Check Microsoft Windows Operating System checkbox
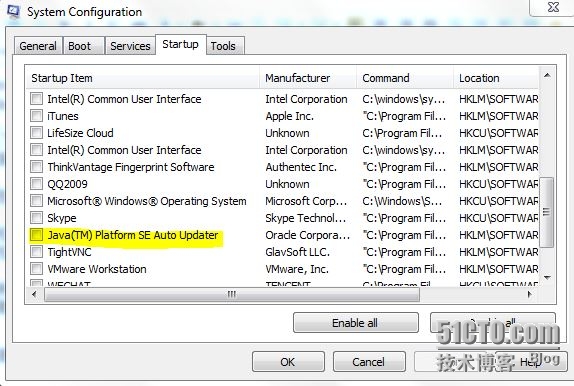Viewport: 574px width, 386px height. [x=36, y=201]
